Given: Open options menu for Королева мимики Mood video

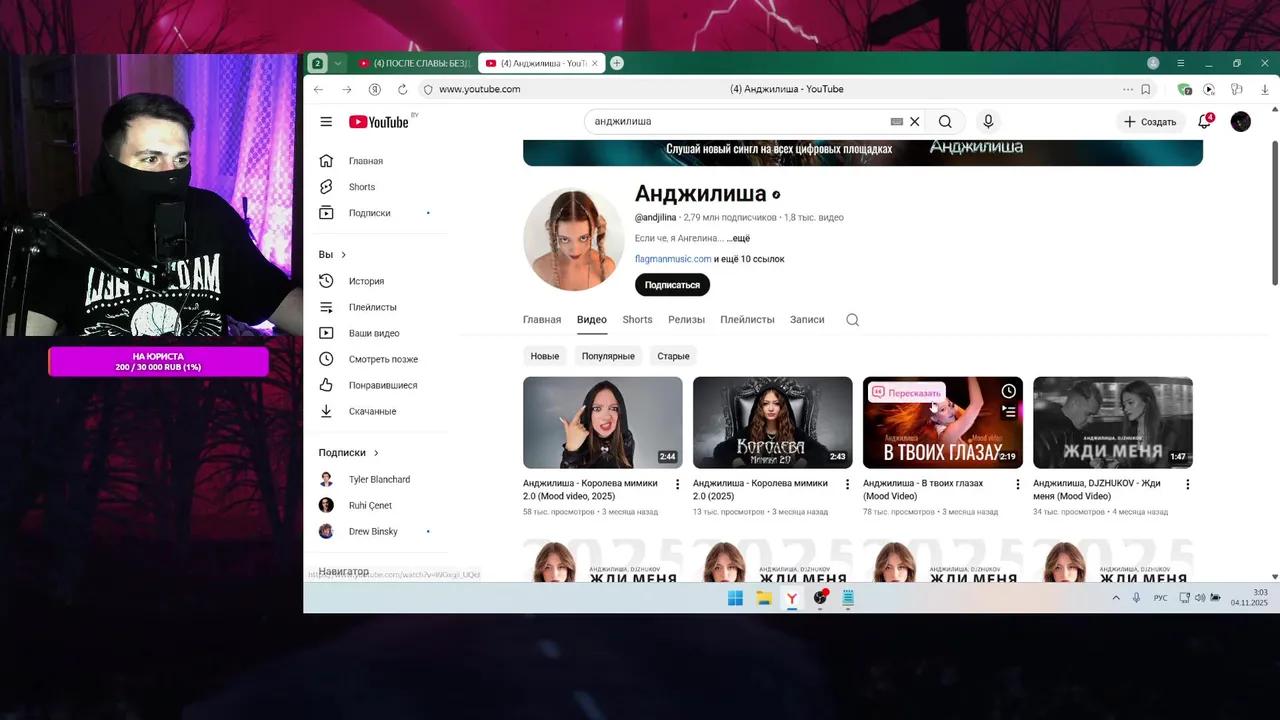Looking at the screenshot, I should click(x=677, y=484).
